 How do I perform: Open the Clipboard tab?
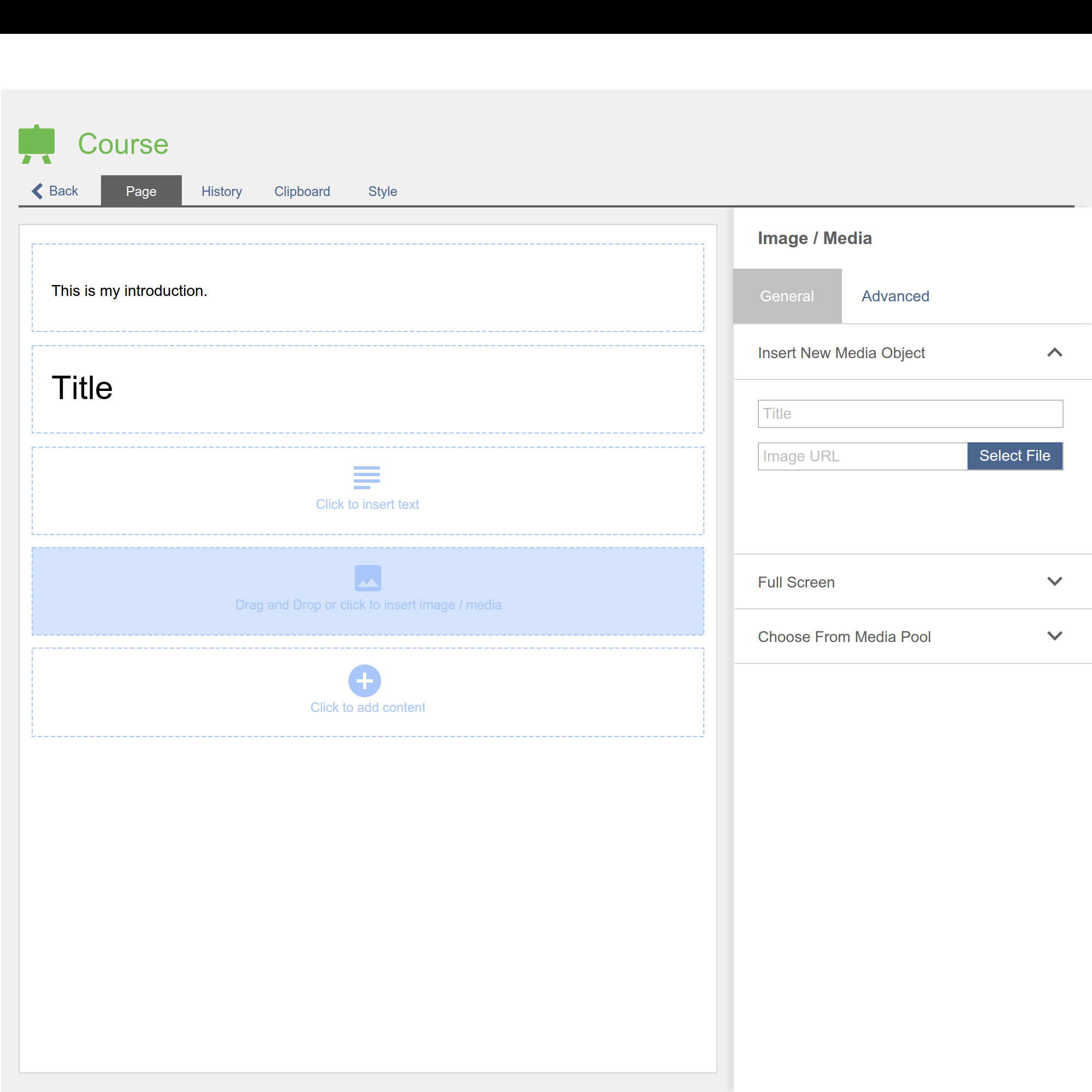(302, 192)
